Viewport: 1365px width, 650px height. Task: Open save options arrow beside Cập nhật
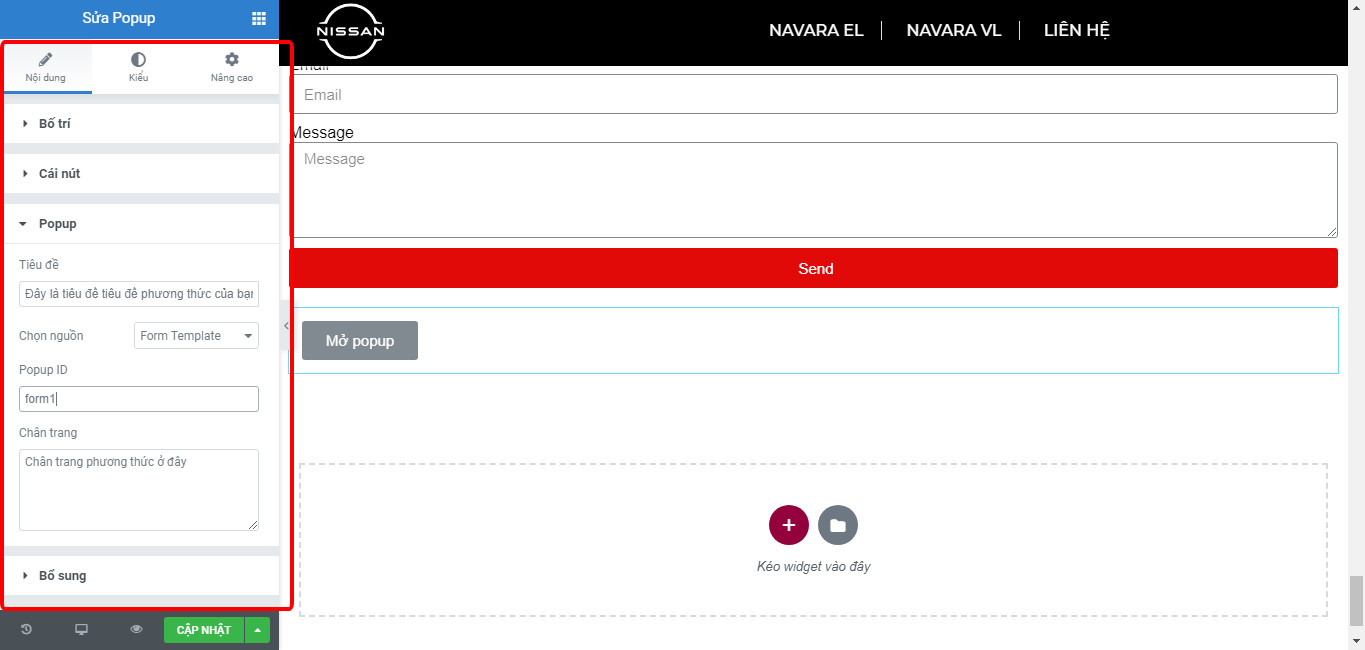(258, 630)
